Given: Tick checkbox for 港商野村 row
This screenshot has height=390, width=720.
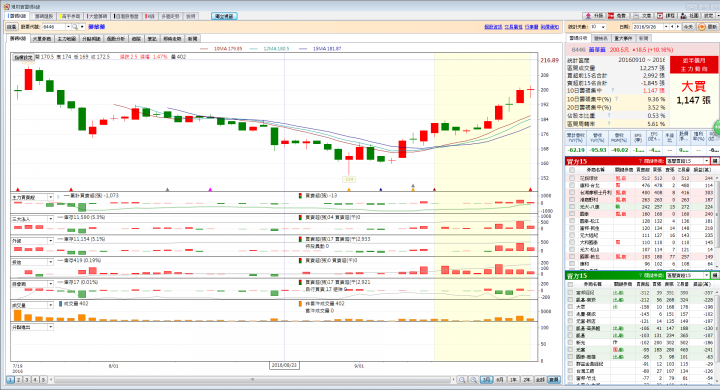Looking at the screenshot, I should 572,200.
